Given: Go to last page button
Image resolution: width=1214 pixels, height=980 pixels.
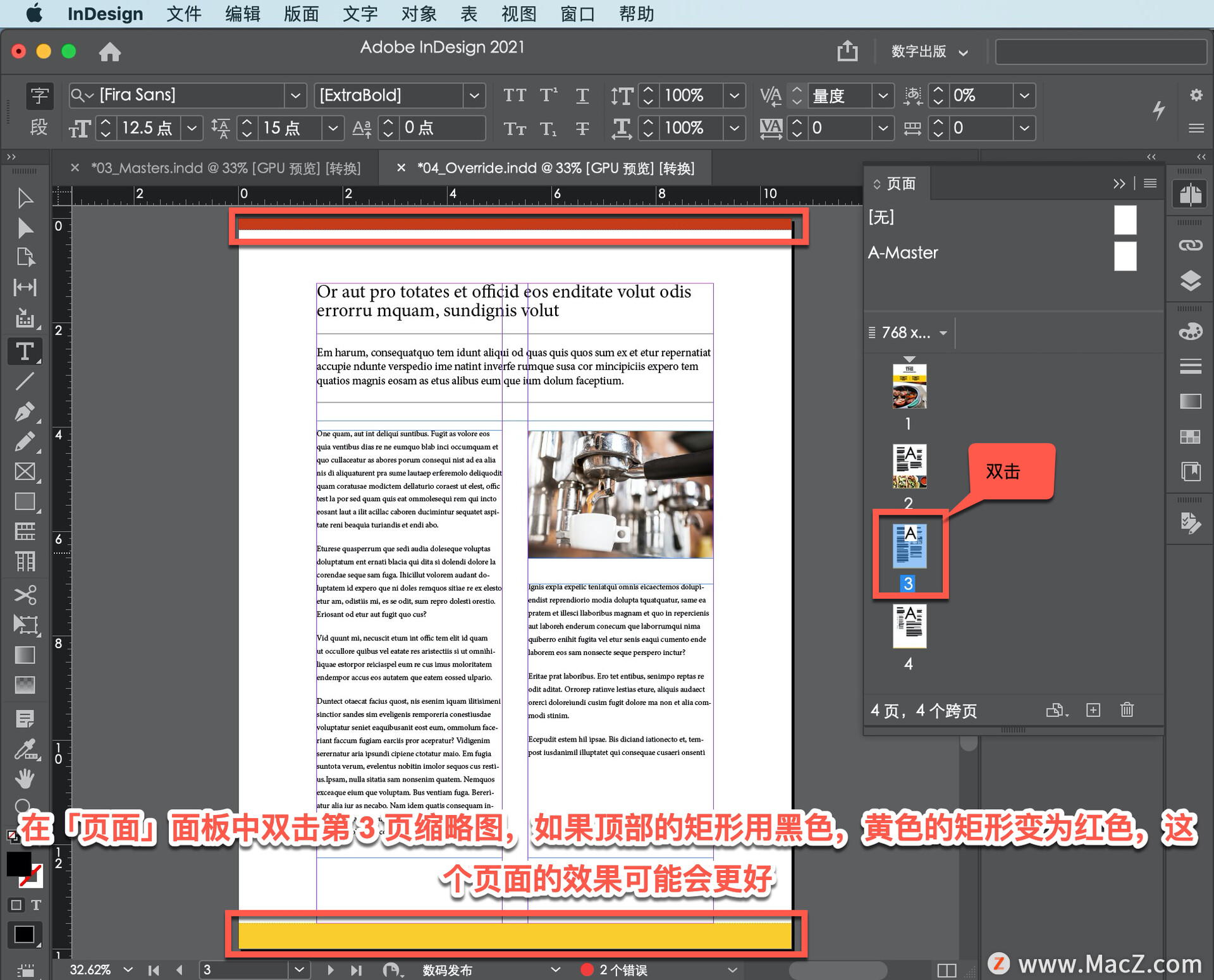Looking at the screenshot, I should [357, 969].
